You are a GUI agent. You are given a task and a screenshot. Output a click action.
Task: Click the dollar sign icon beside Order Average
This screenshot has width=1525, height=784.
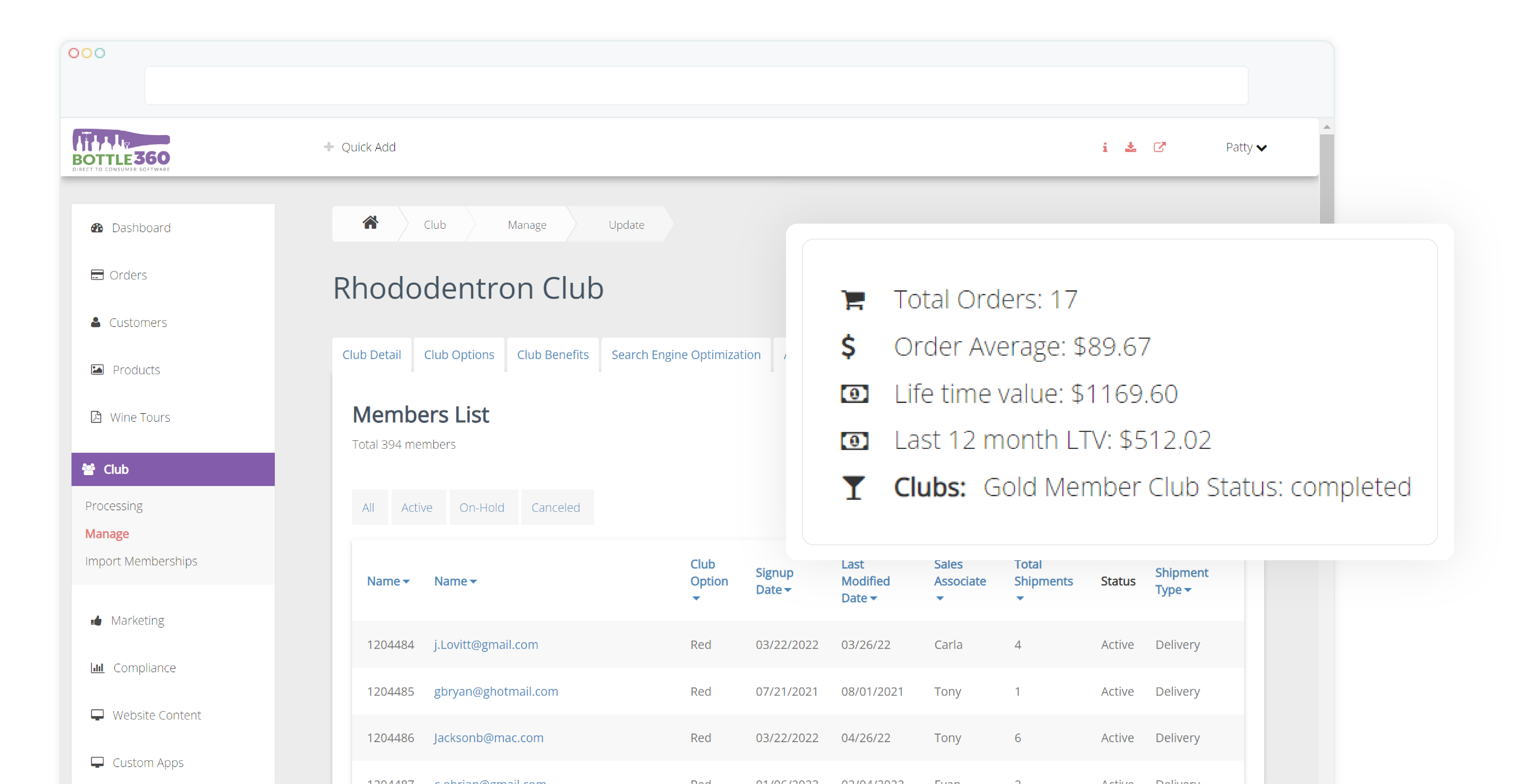pos(848,347)
